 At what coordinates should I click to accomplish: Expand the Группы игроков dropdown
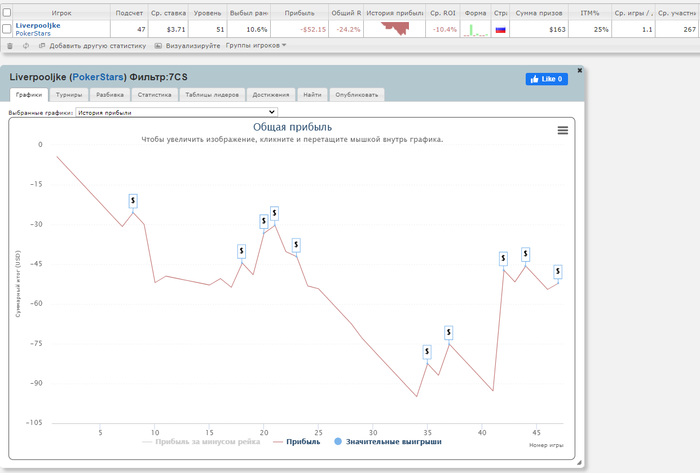click(256, 46)
